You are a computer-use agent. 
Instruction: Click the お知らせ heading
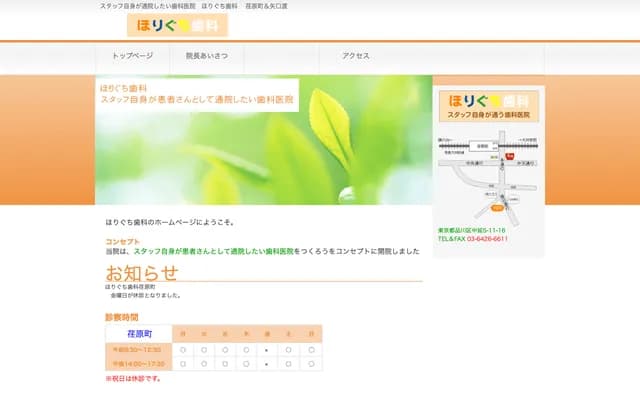[x=142, y=274]
